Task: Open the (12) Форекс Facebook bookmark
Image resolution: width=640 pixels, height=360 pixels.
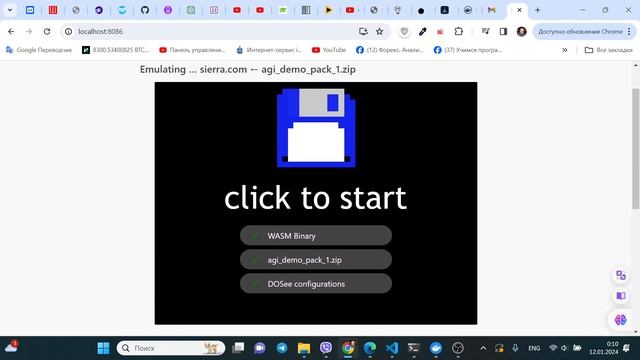Action: [390, 50]
